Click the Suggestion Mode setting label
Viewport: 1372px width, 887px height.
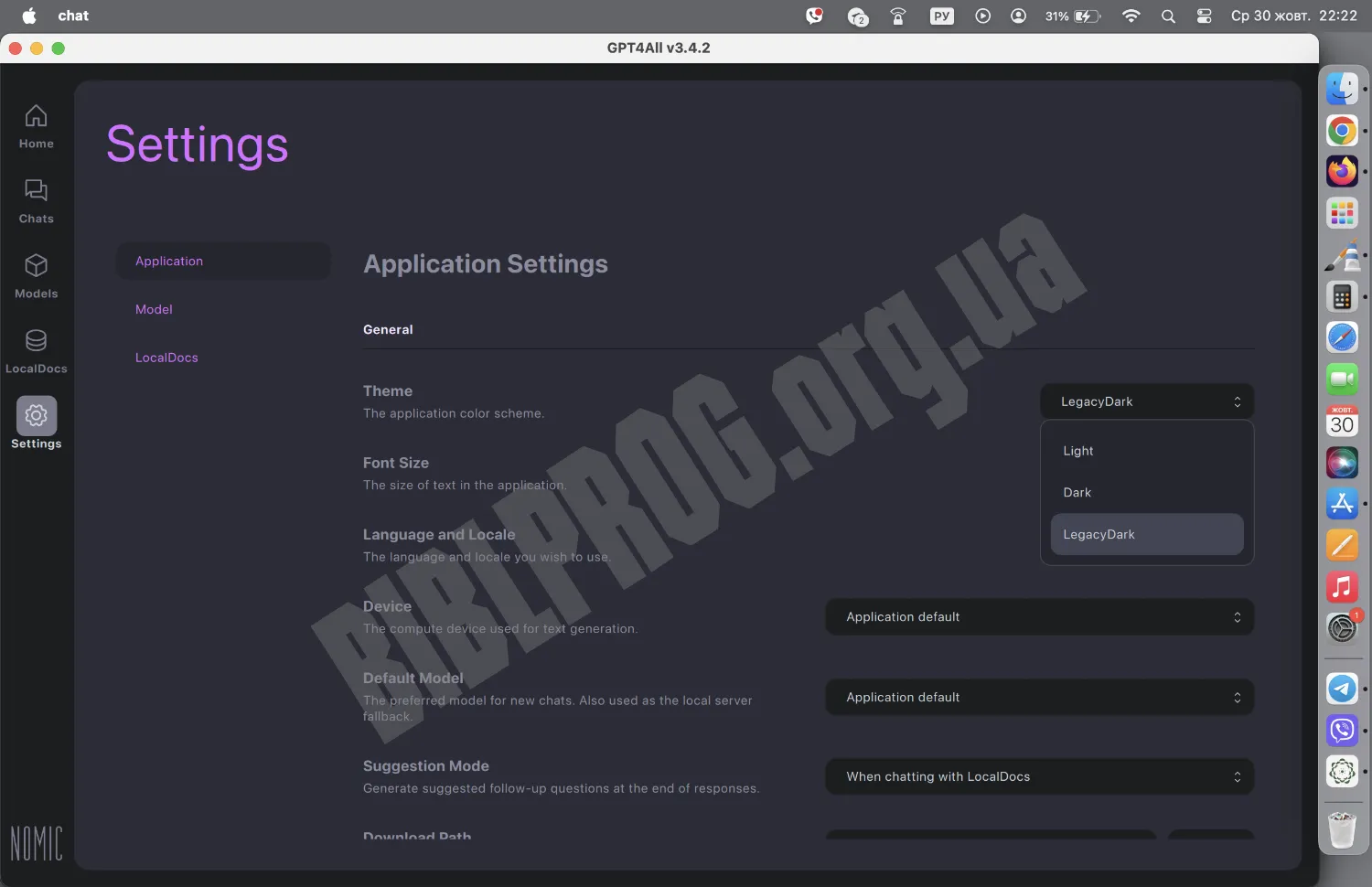pyautogui.click(x=426, y=766)
